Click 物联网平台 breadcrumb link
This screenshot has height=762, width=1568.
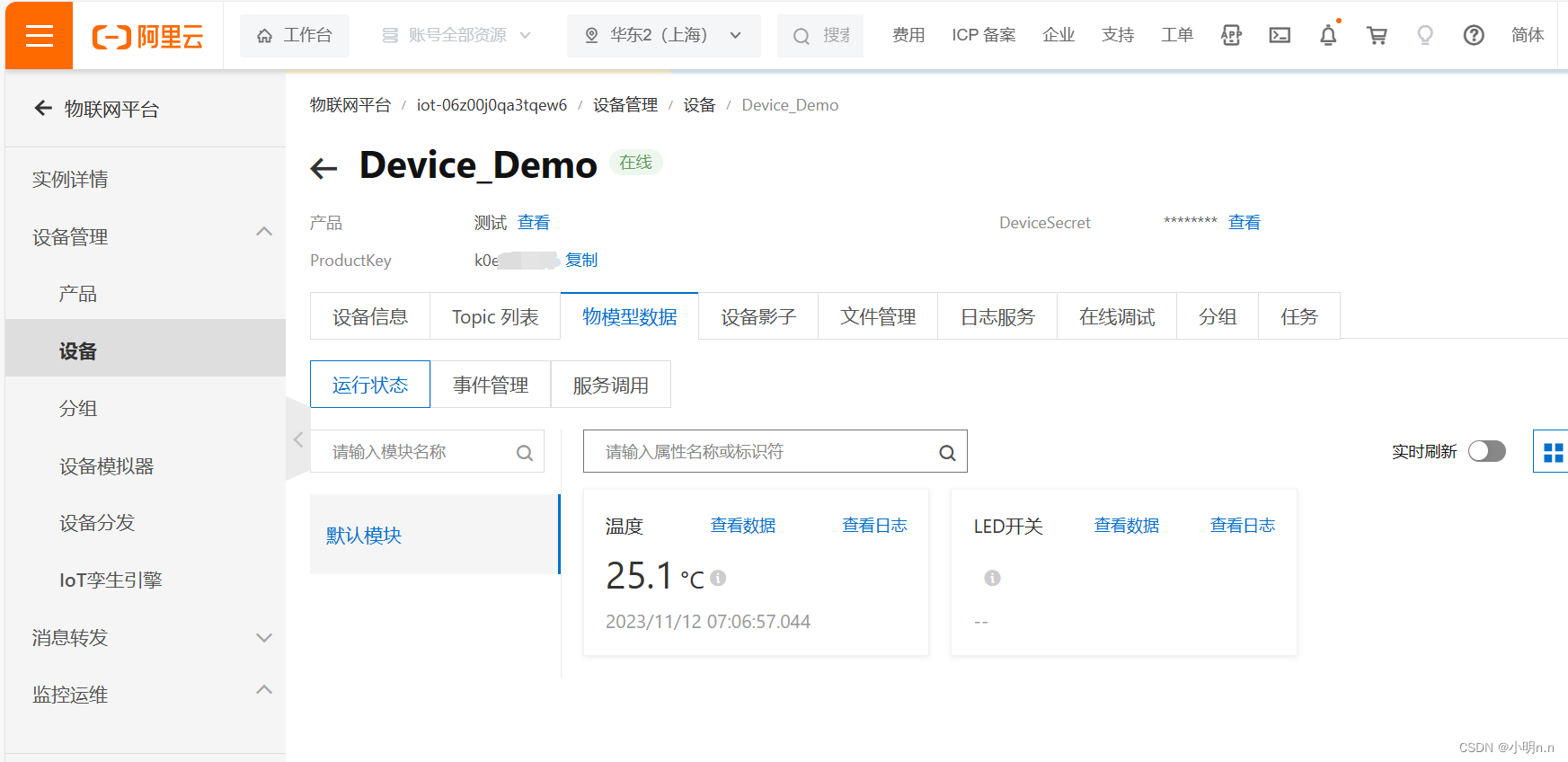(350, 105)
